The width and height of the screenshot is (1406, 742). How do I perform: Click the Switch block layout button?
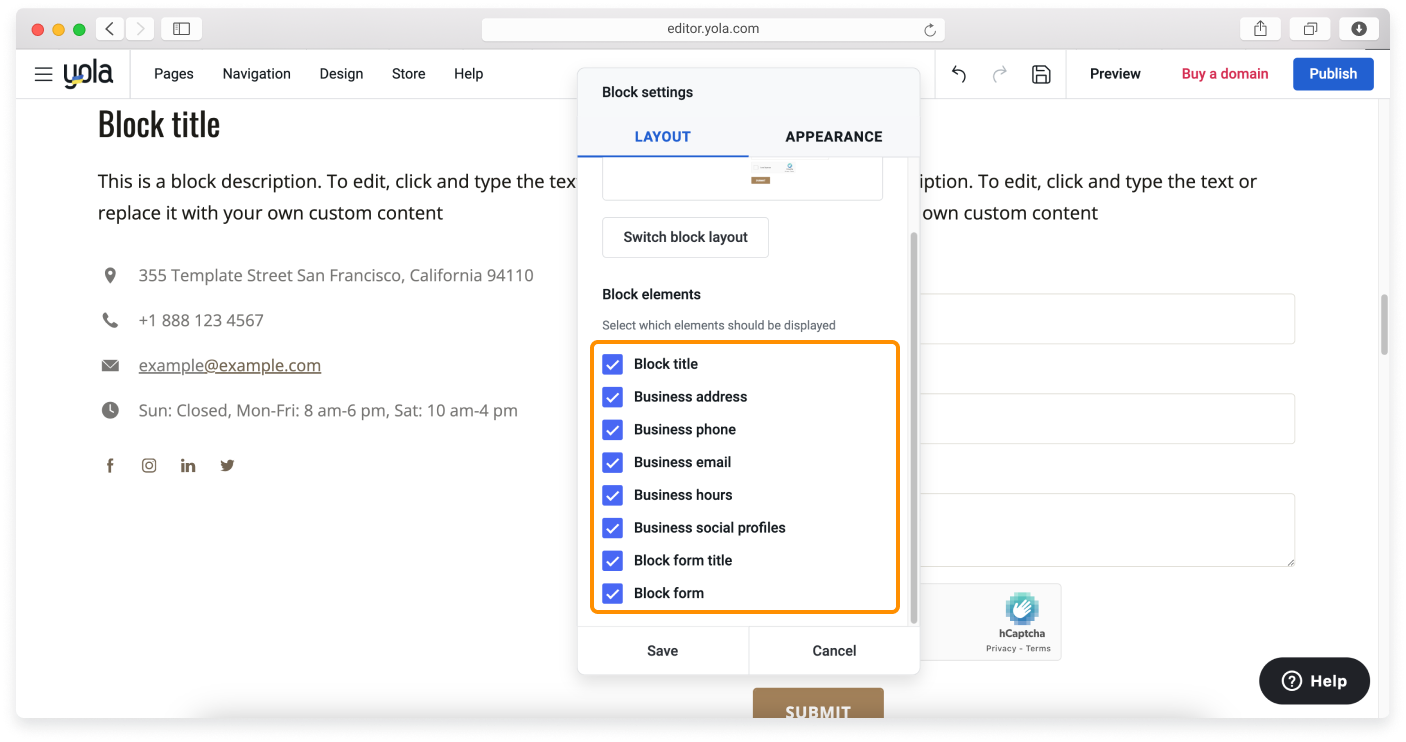tap(685, 237)
